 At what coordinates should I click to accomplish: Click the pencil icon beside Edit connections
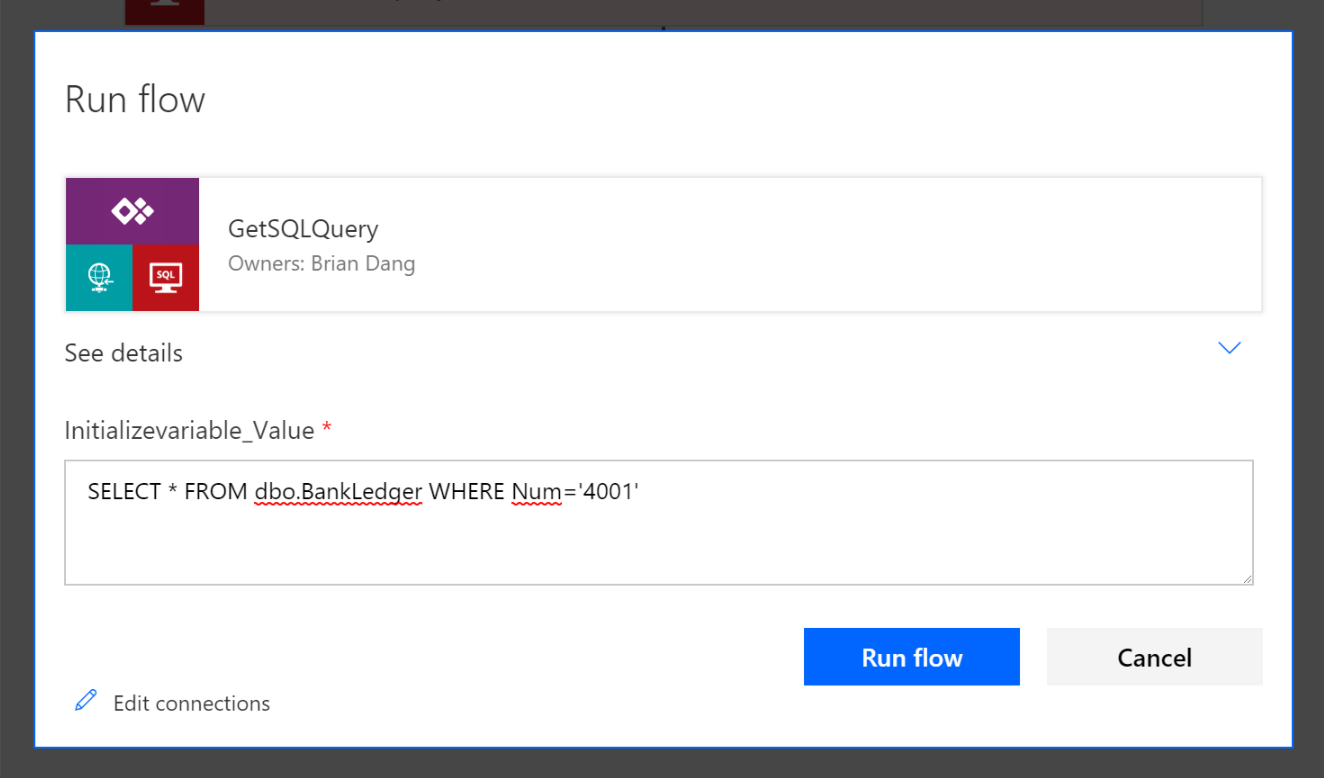coord(86,701)
